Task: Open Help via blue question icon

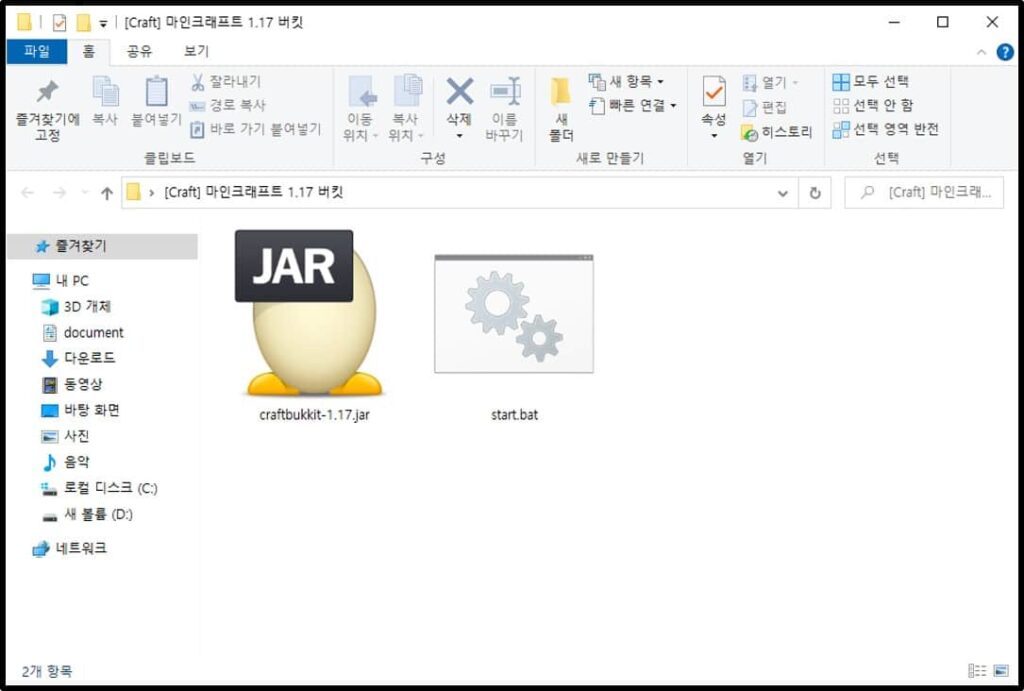Action: [1005, 52]
